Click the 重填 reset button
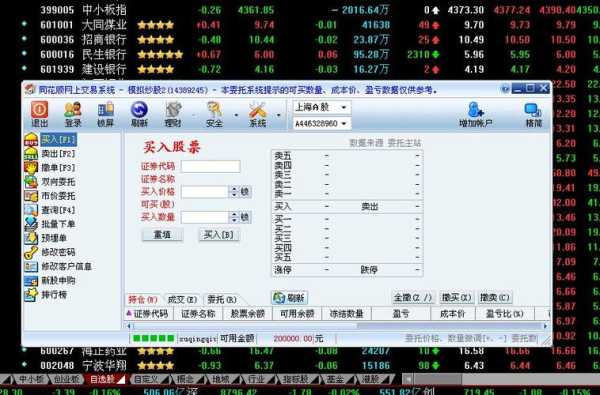The width and height of the screenshot is (600, 395). pos(162,235)
